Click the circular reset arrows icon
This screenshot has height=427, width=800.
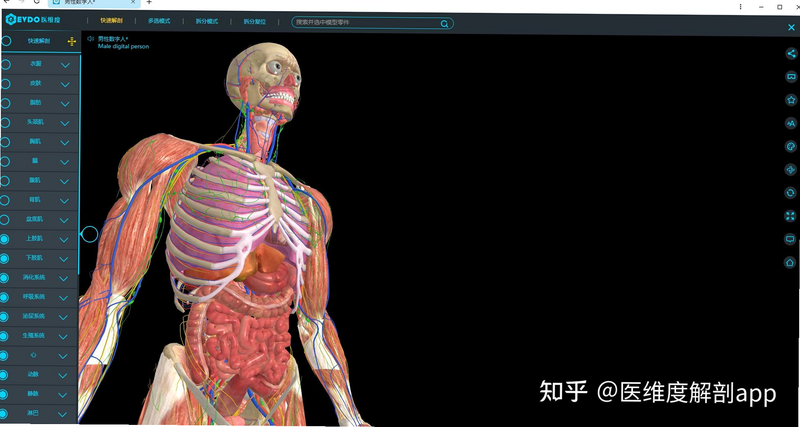point(790,193)
